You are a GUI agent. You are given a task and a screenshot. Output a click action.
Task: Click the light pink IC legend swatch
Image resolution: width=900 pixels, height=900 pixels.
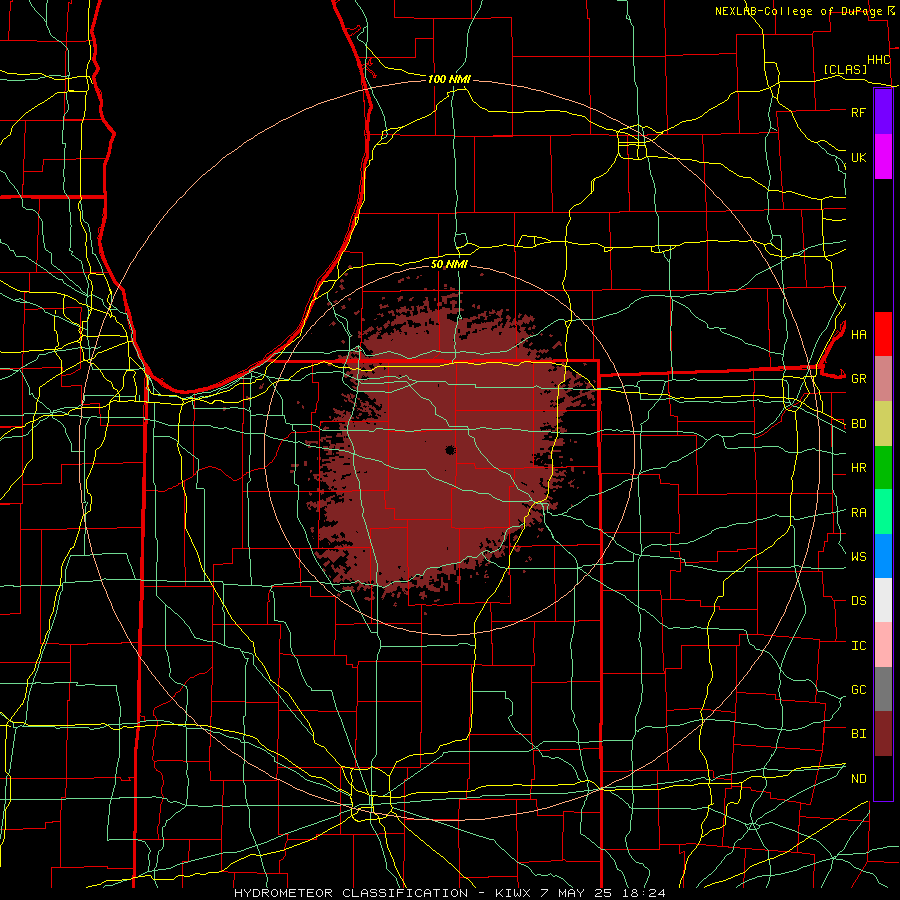[883, 645]
